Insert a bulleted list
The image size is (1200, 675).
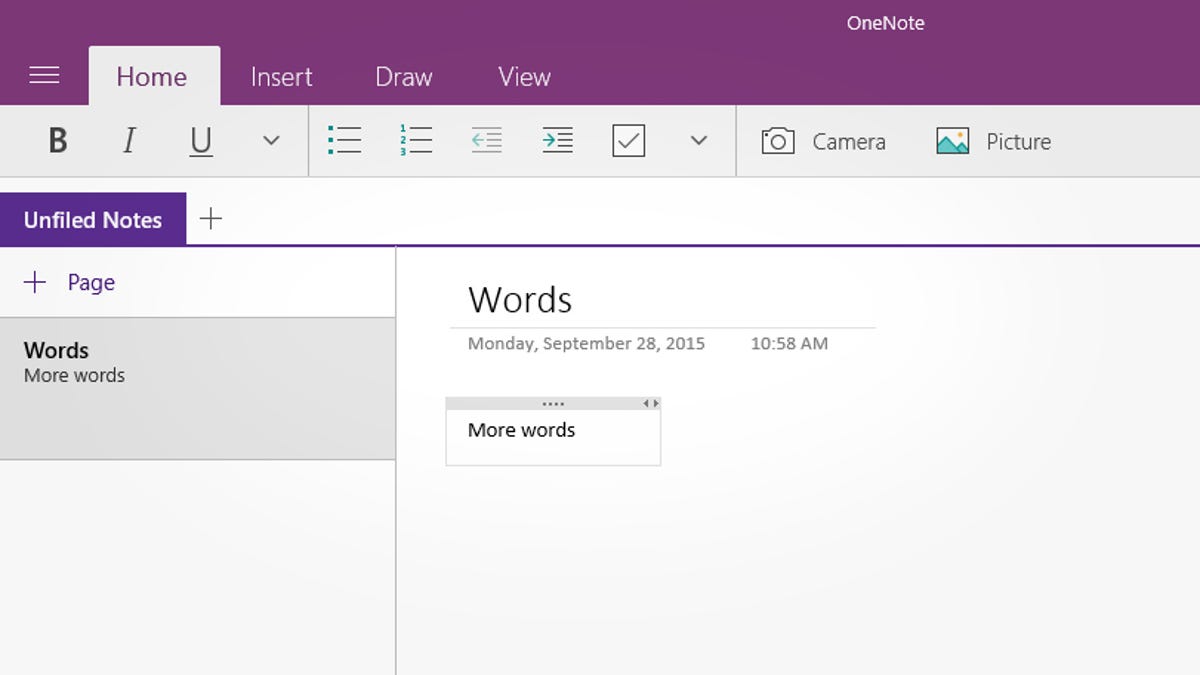[x=344, y=141]
